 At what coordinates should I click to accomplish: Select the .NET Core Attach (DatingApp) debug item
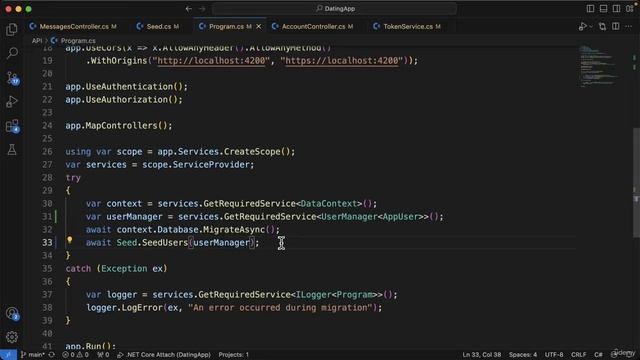[x=164, y=355]
